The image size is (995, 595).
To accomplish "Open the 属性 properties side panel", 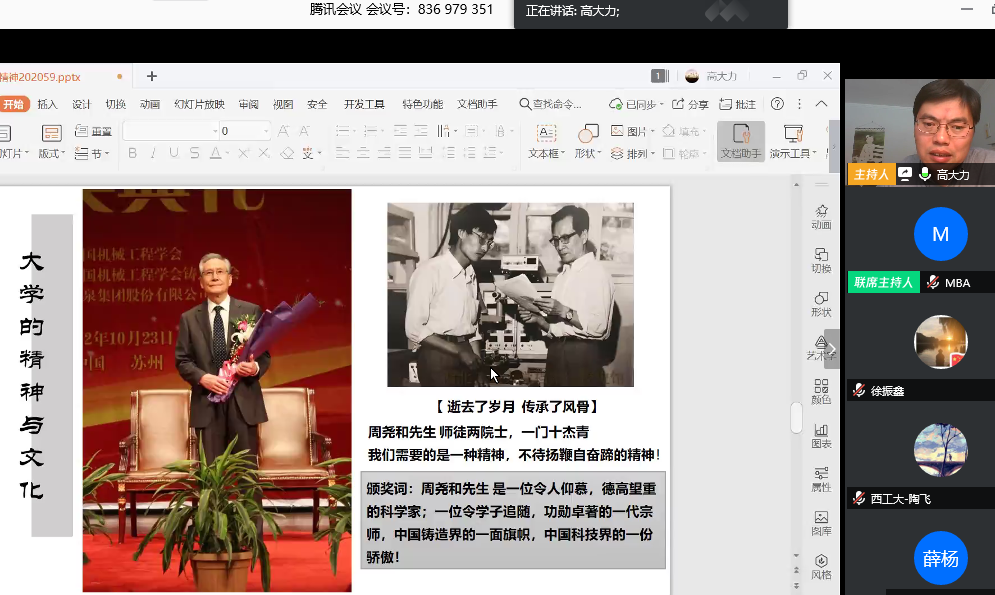I will coord(821,478).
